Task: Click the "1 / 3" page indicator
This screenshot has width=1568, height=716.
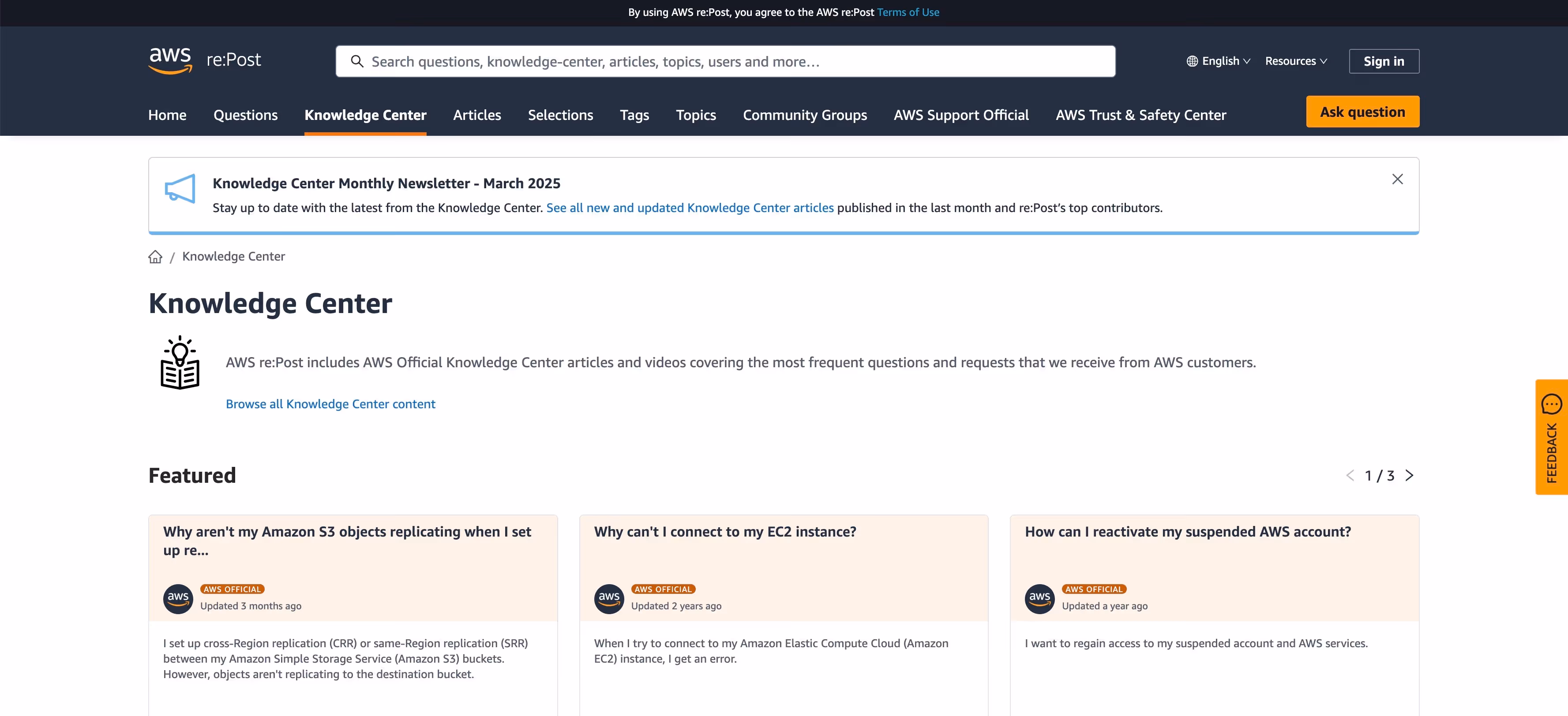Action: (x=1379, y=476)
